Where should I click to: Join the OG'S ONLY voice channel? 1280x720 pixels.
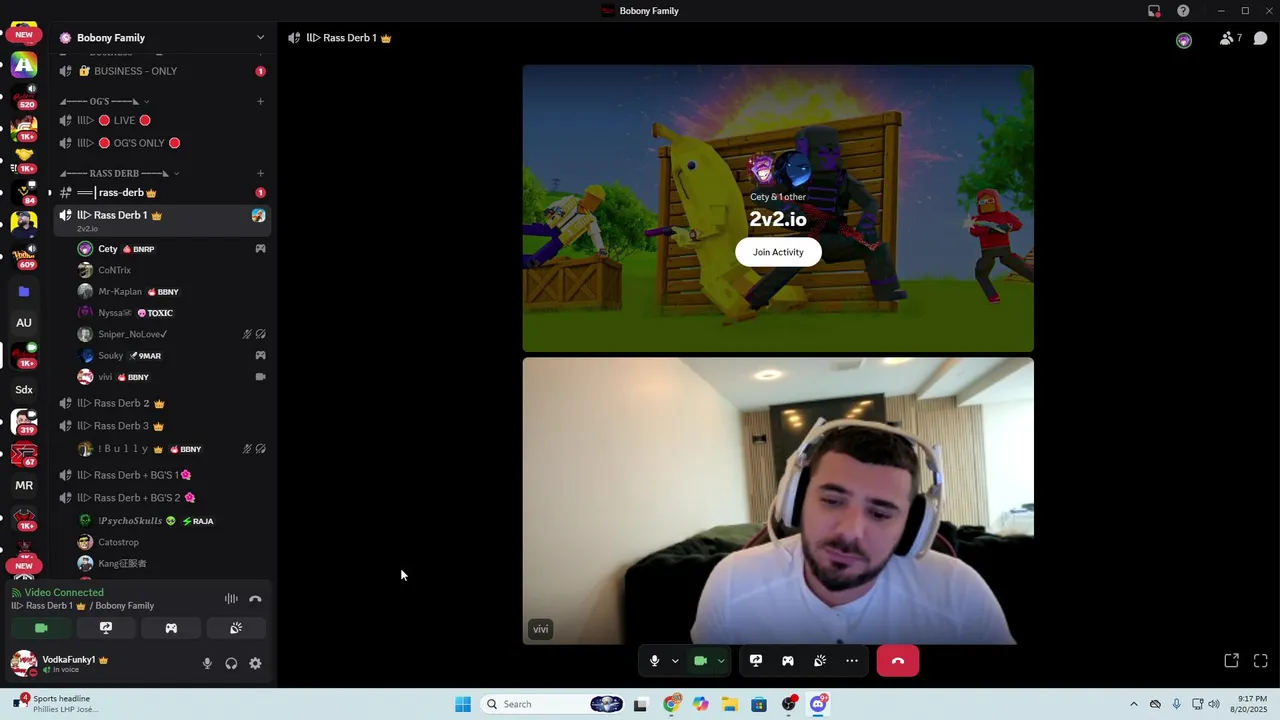coord(163,143)
